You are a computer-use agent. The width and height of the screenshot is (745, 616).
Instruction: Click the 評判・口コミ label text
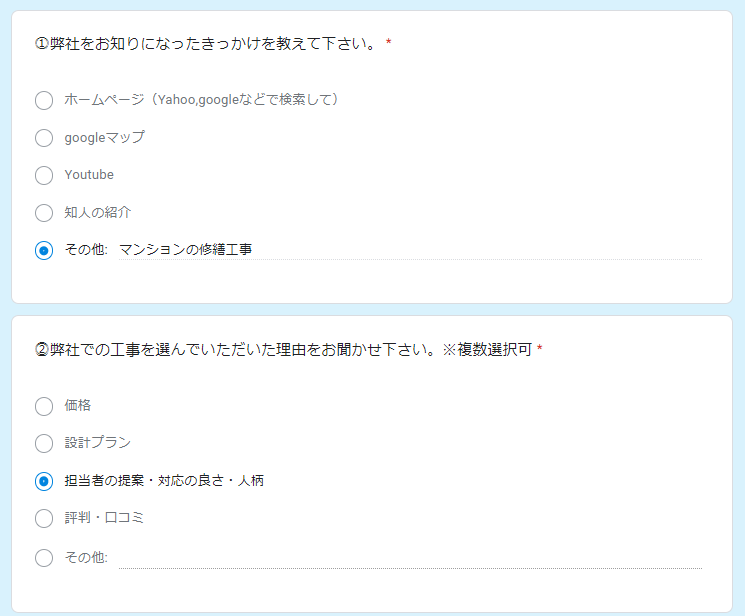104,518
